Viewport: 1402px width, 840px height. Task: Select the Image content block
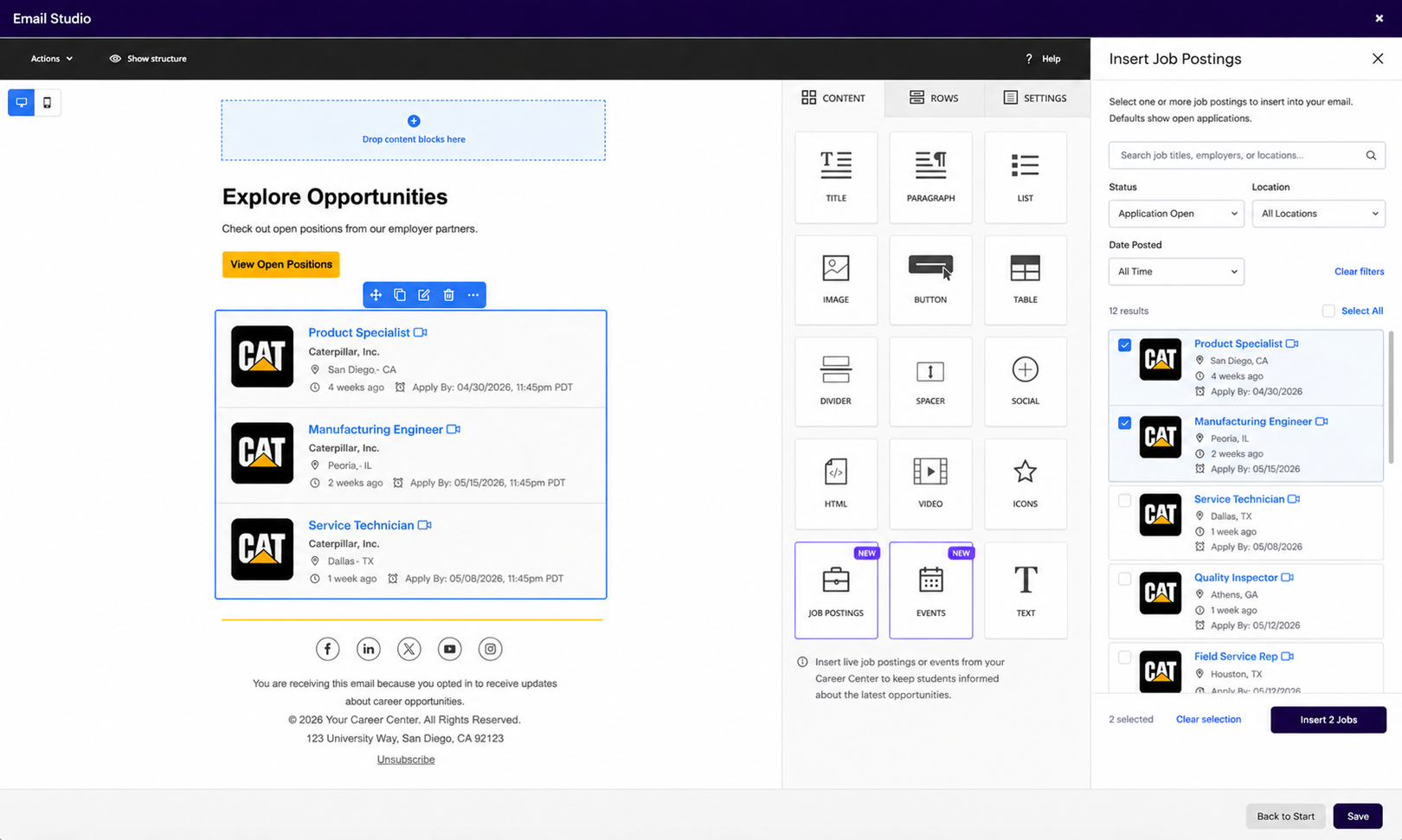(x=836, y=279)
